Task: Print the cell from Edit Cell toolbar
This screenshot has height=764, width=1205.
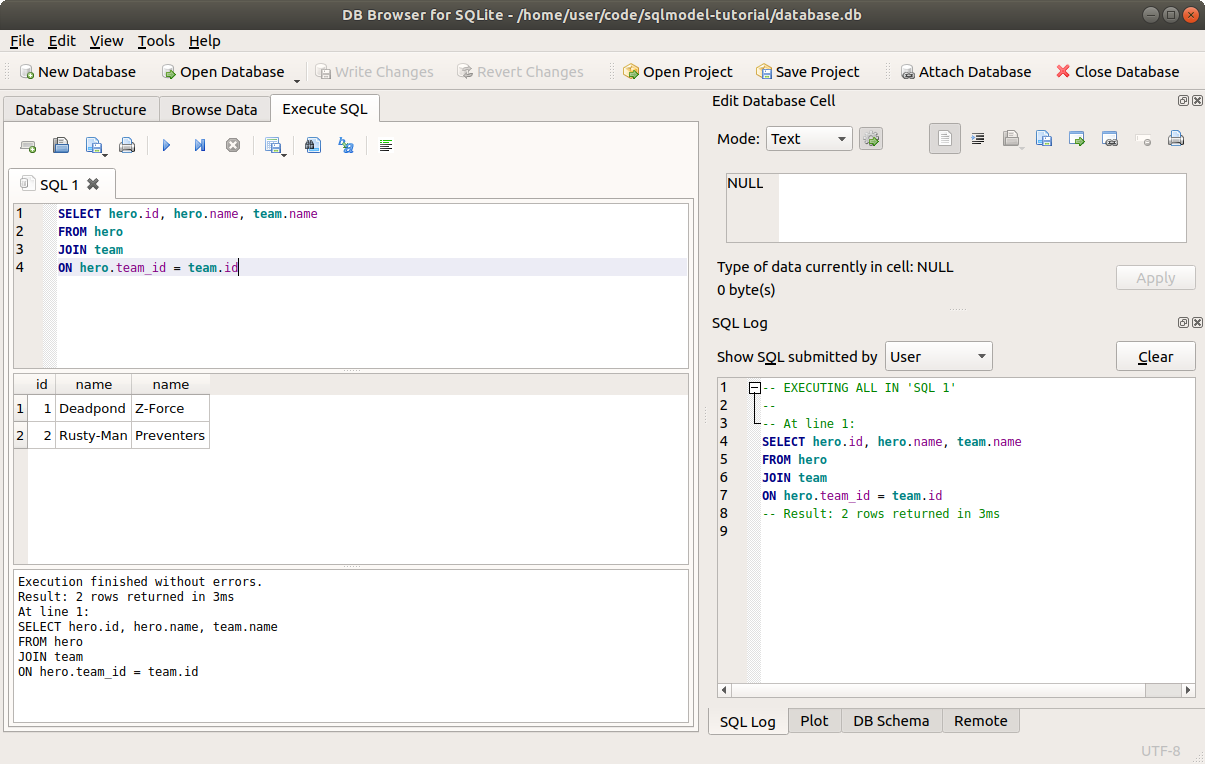Action: point(1176,139)
